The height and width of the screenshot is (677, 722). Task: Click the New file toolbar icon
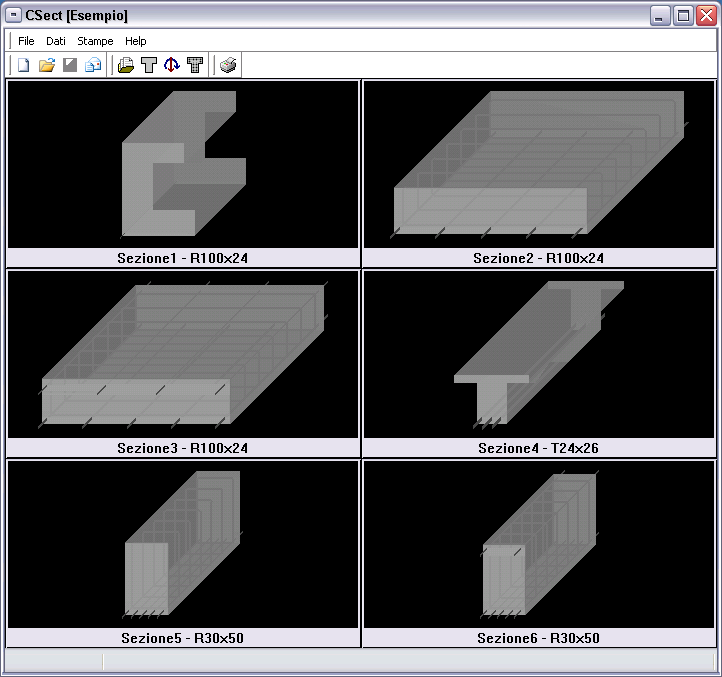pos(23,66)
